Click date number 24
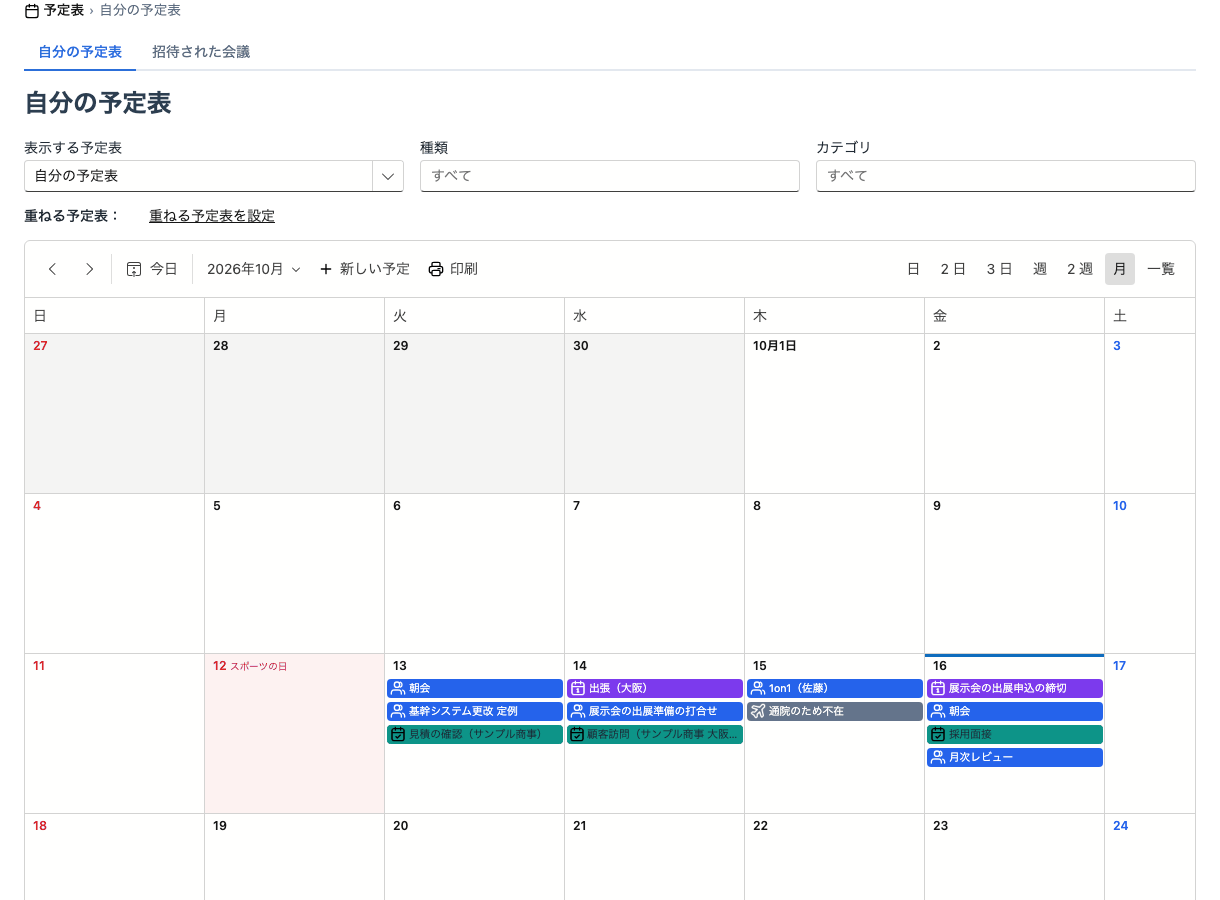Image resolution: width=1220 pixels, height=900 pixels. tap(1120, 826)
